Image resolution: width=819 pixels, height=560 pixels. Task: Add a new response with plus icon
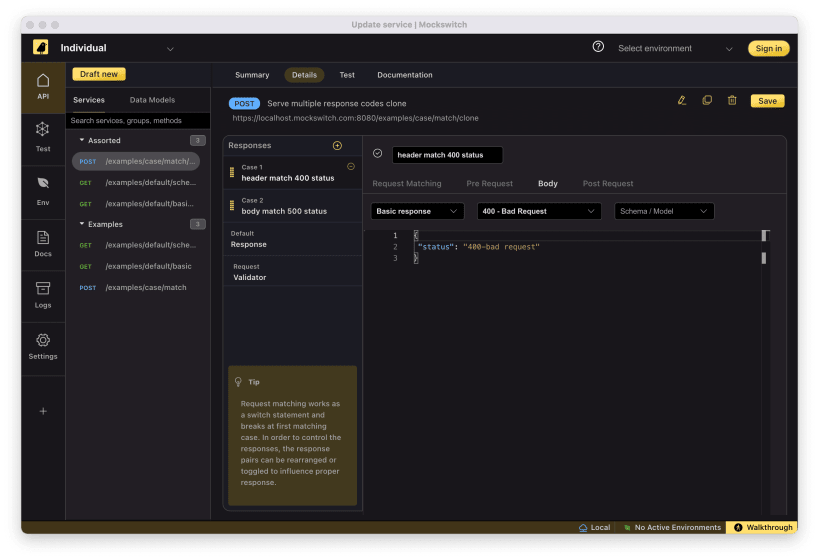[337, 145]
